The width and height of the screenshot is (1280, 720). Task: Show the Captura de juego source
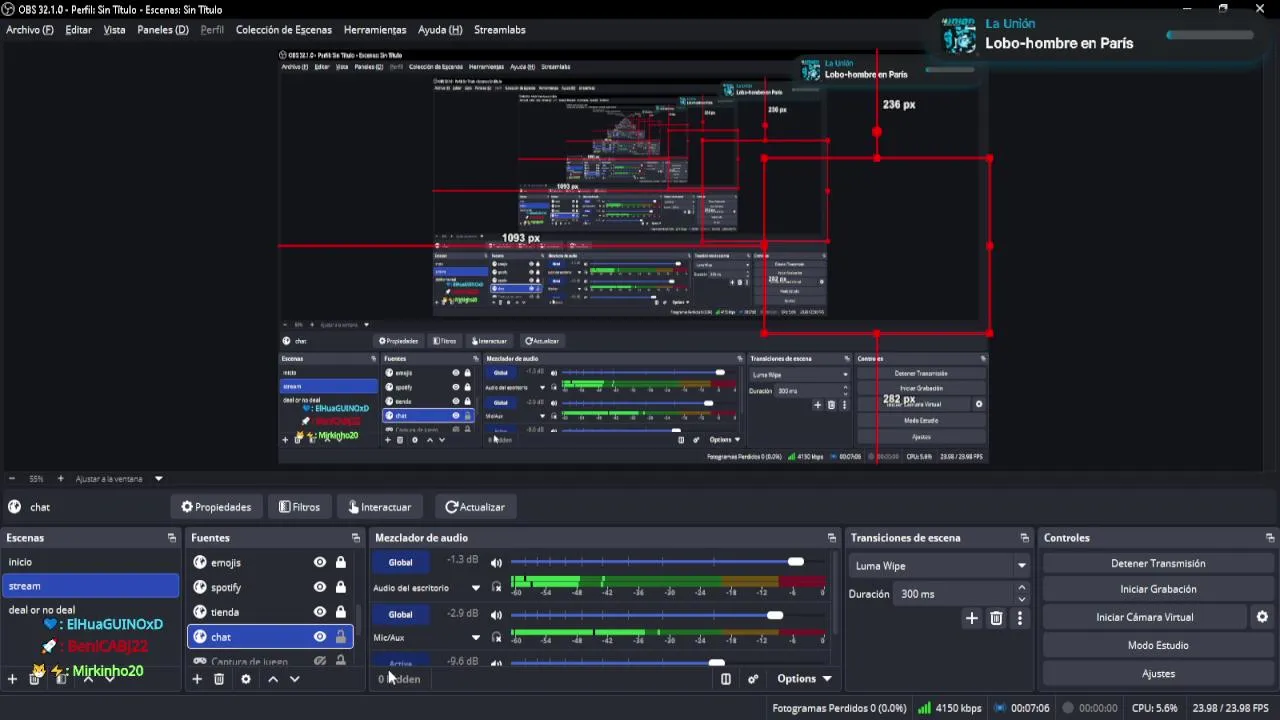(x=320, y=661)
